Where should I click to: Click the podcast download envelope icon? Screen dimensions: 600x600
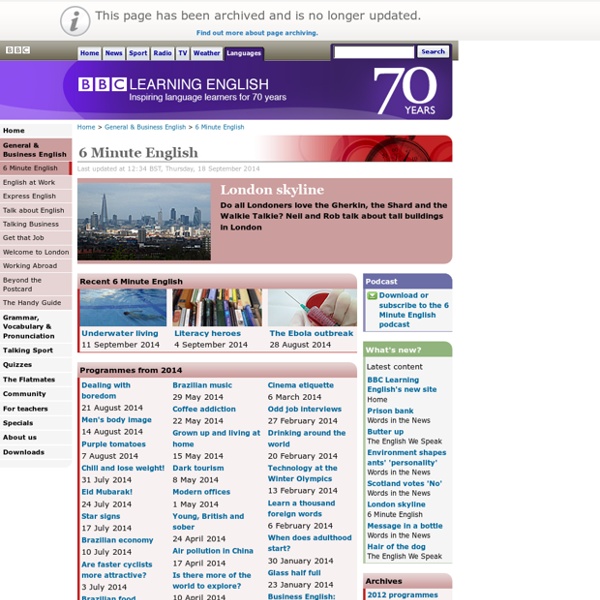click(x=372, y=295)
